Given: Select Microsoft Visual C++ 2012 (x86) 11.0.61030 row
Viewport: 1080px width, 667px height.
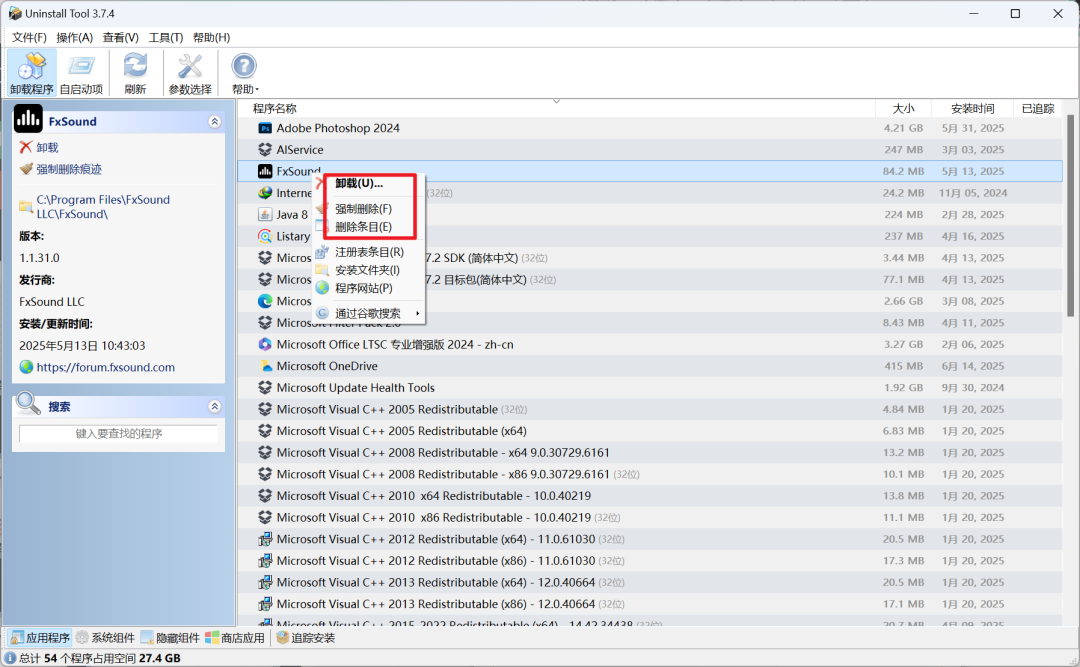Looking at the screenshot, I should click(650, 561).
